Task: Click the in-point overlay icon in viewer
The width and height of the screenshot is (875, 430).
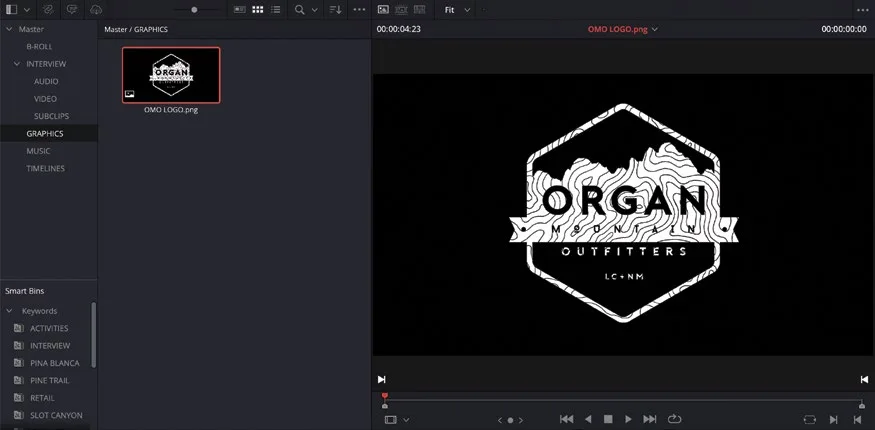Action: pos(382,379)
